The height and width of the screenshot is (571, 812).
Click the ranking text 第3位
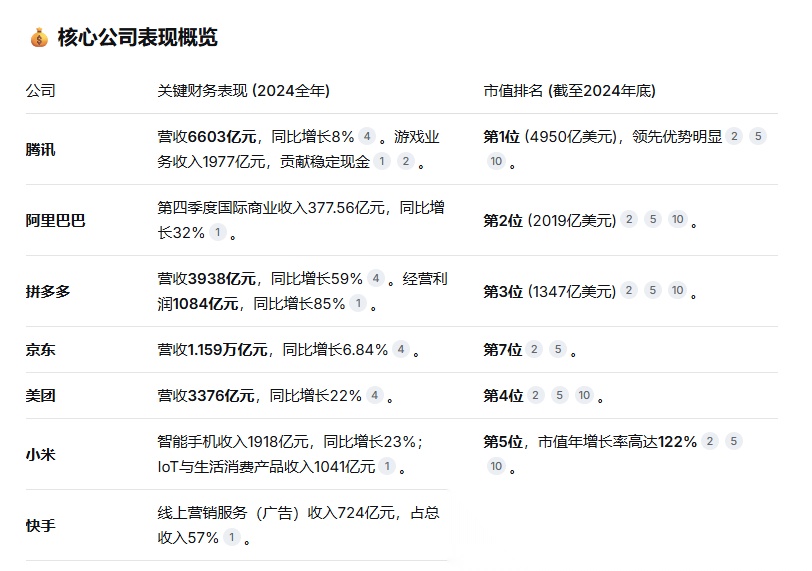(x=503, y=291)
